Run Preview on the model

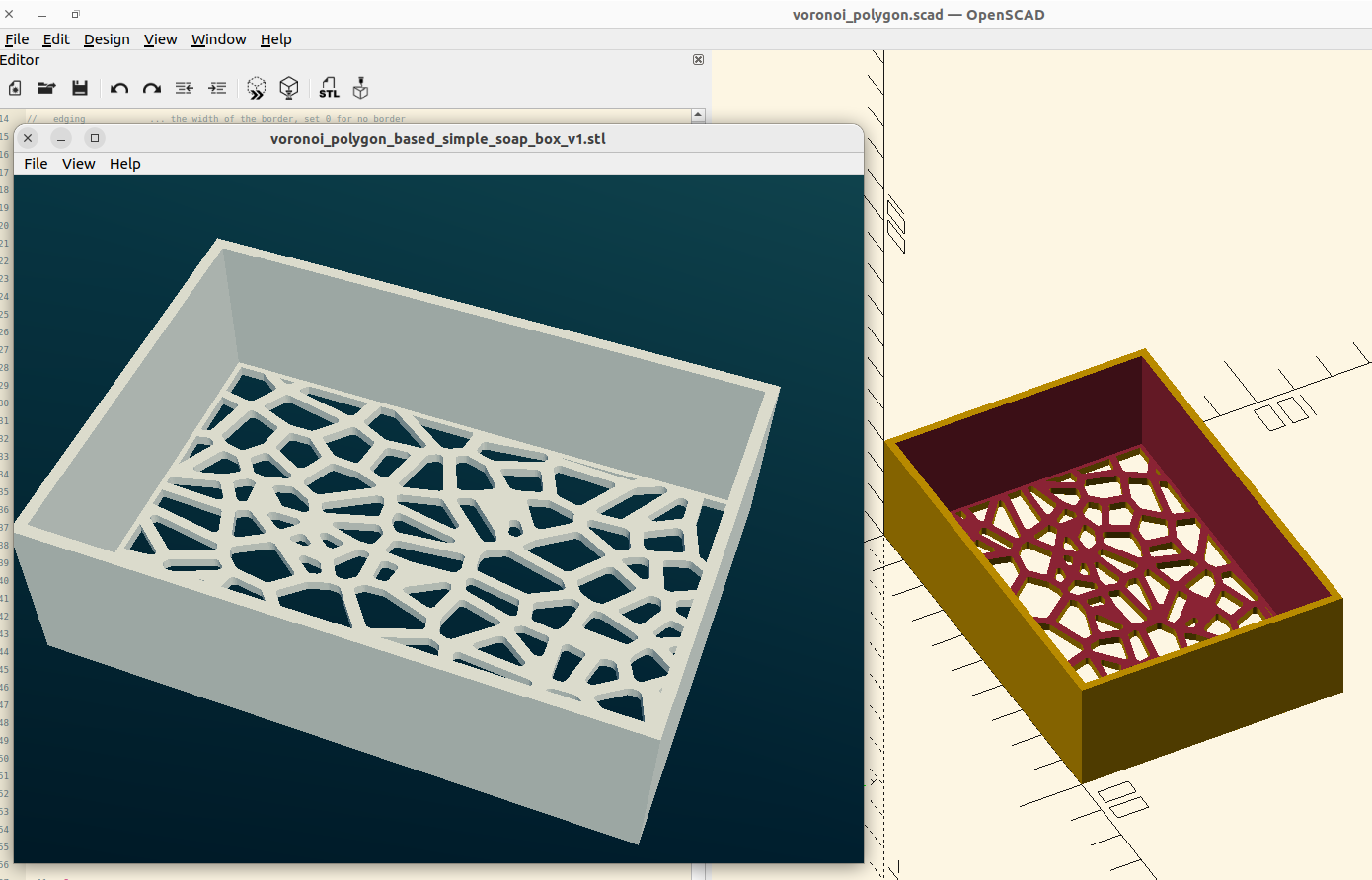coord(257,88)
